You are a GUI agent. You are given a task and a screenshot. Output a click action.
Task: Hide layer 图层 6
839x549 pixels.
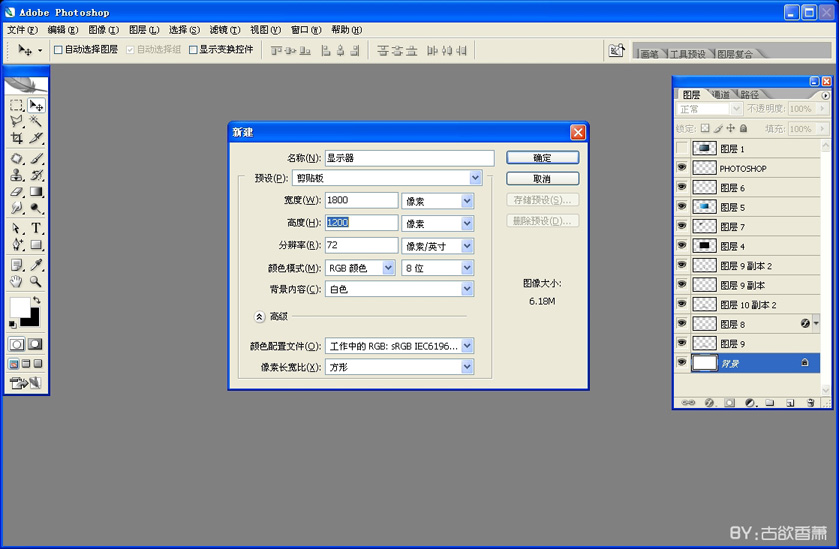[x=682, y=187]
